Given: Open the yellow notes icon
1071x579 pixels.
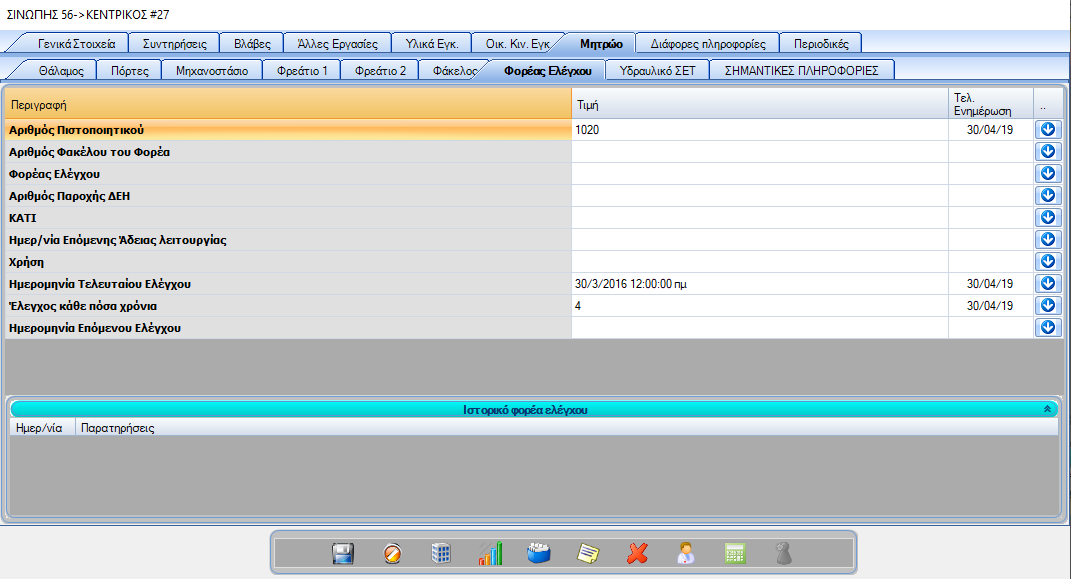Looking at the screenshot, I should (x=588, y=553).
